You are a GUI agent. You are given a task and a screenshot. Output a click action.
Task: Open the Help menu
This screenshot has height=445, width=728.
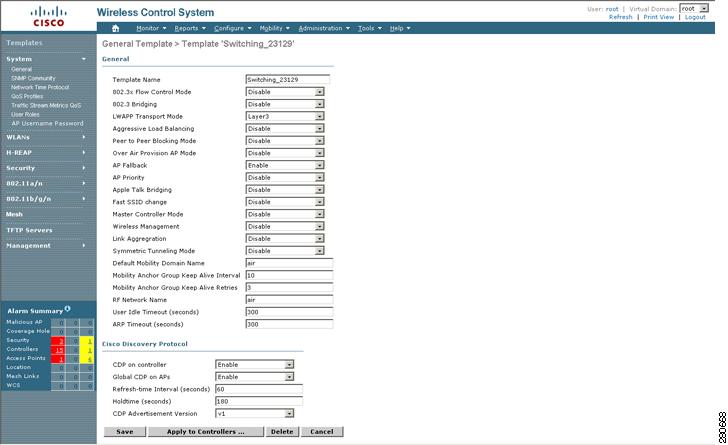(400, 28)
